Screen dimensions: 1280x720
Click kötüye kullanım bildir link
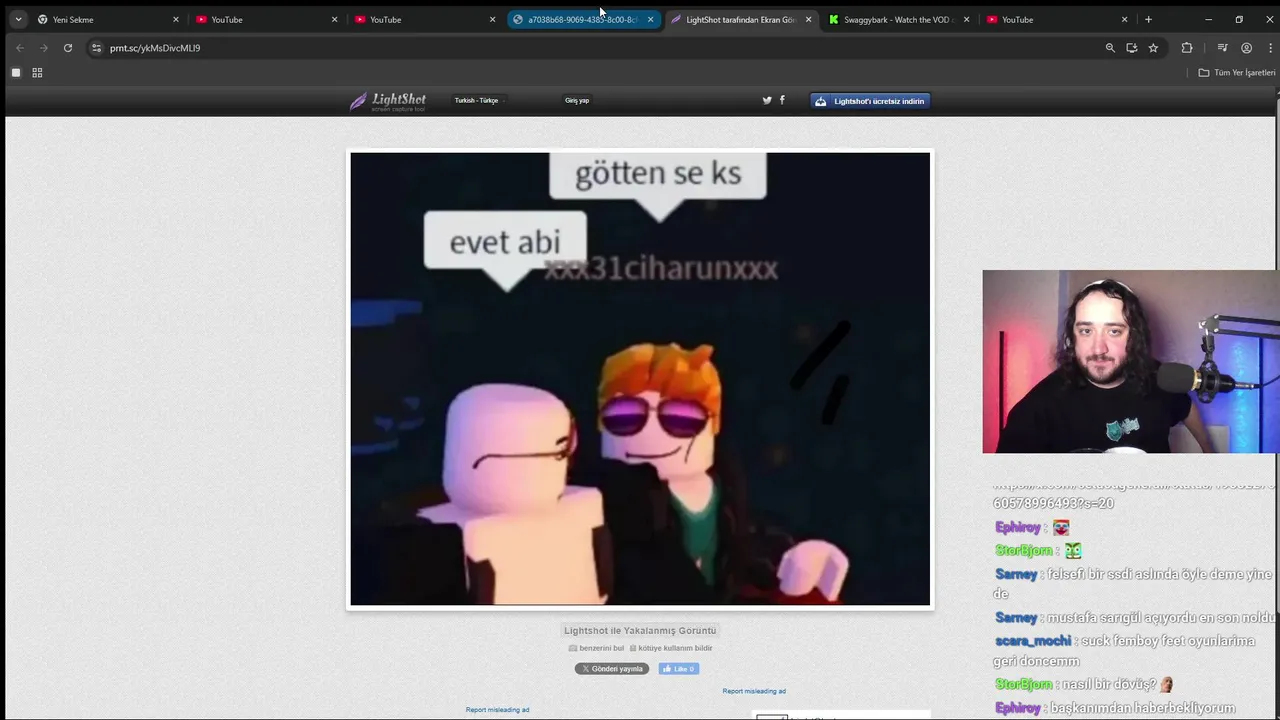670,648
